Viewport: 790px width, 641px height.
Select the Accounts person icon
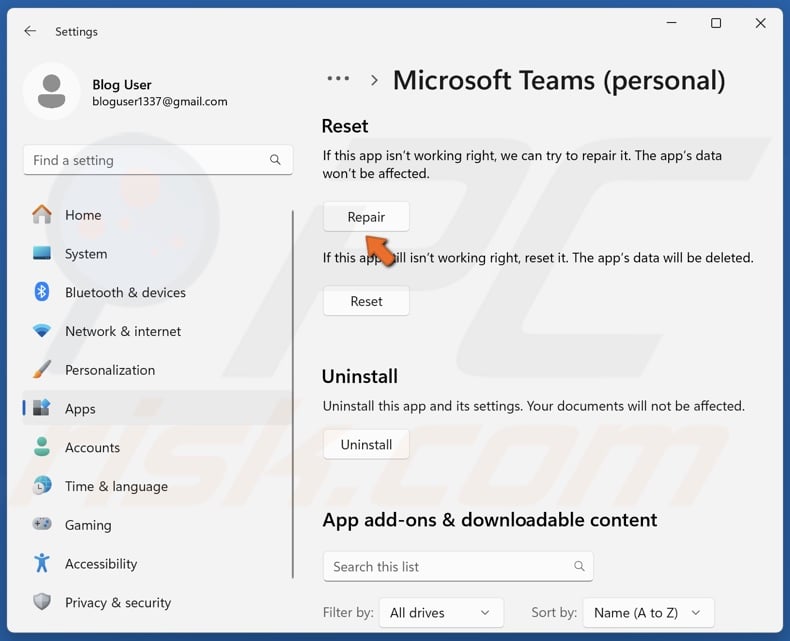pos(42,447)
